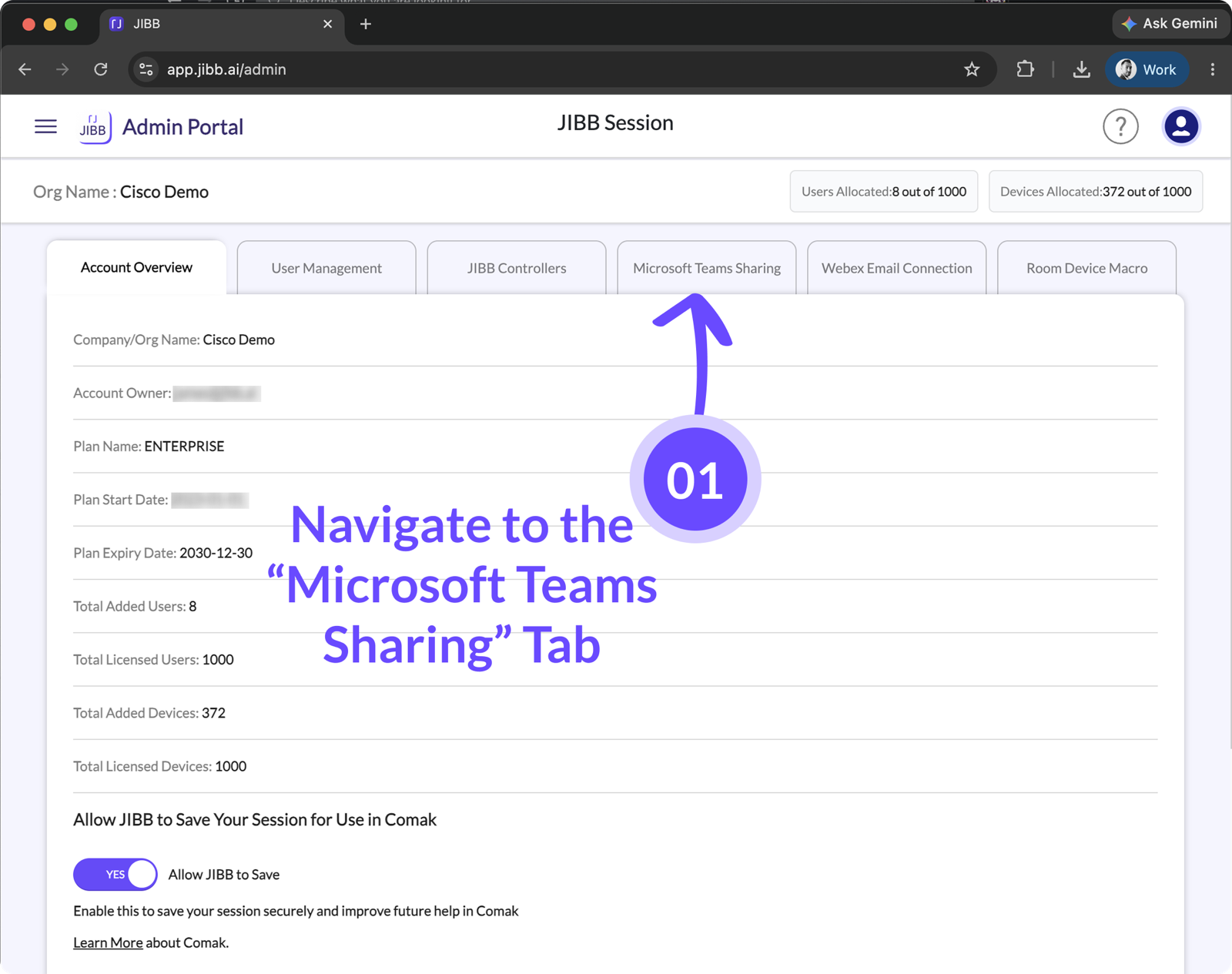Click the Users Allocated 8 out of 1000 box

[884, 191]
